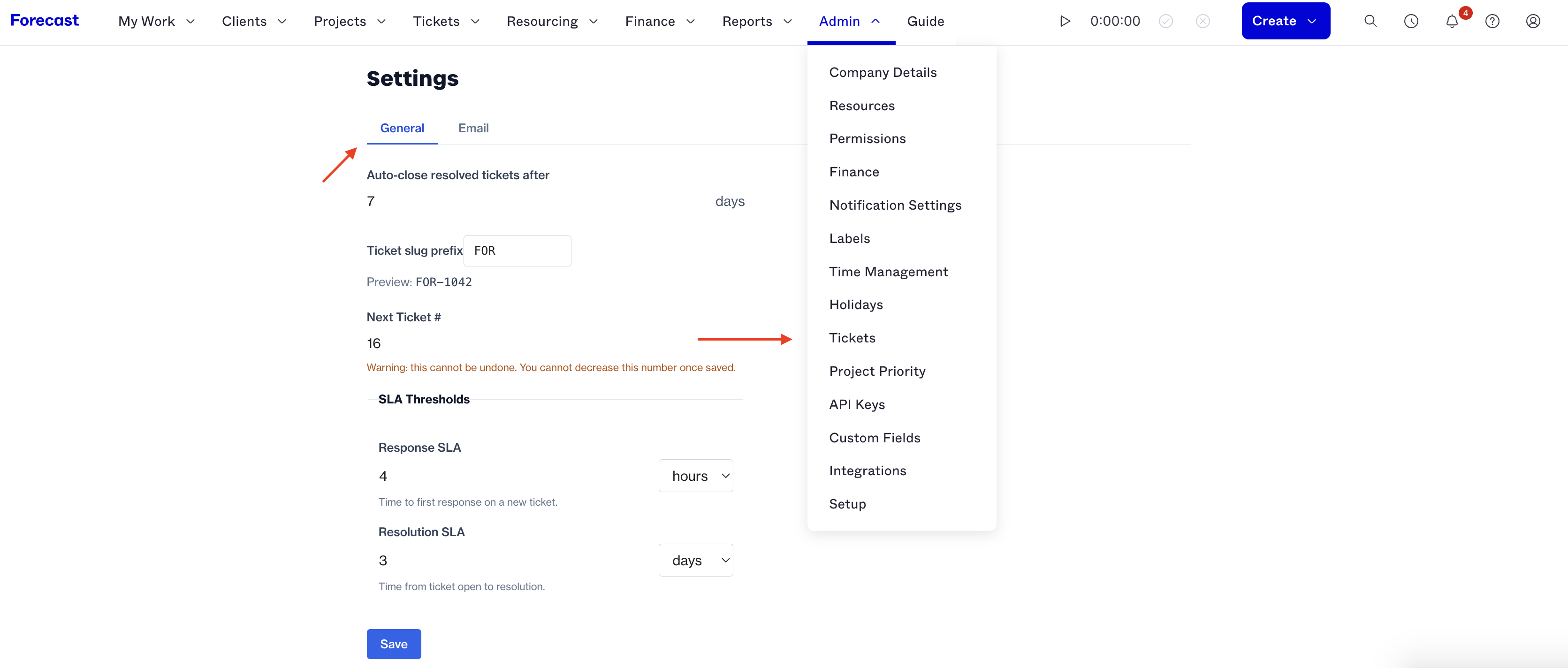Collapse the Admin menu
Screen dimensions: 1568x668
pyautogui.click(x=850, y=21)
